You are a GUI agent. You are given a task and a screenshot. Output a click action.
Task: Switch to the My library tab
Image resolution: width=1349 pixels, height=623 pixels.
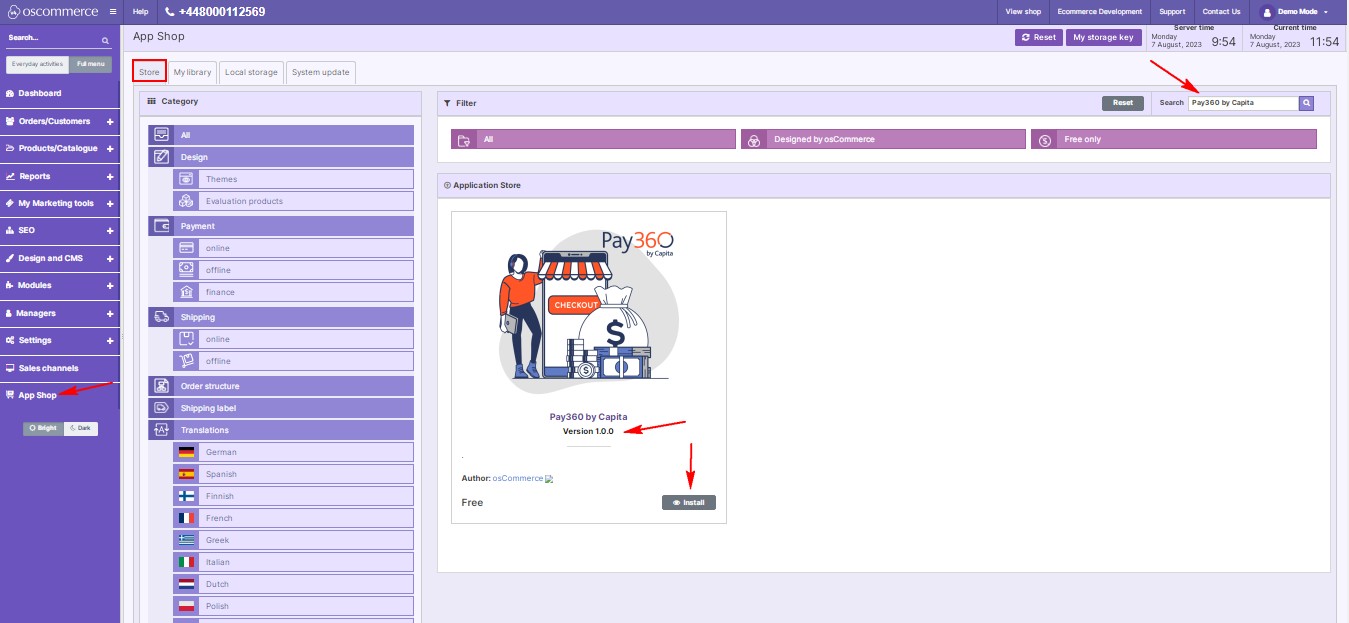pos(192,72)
